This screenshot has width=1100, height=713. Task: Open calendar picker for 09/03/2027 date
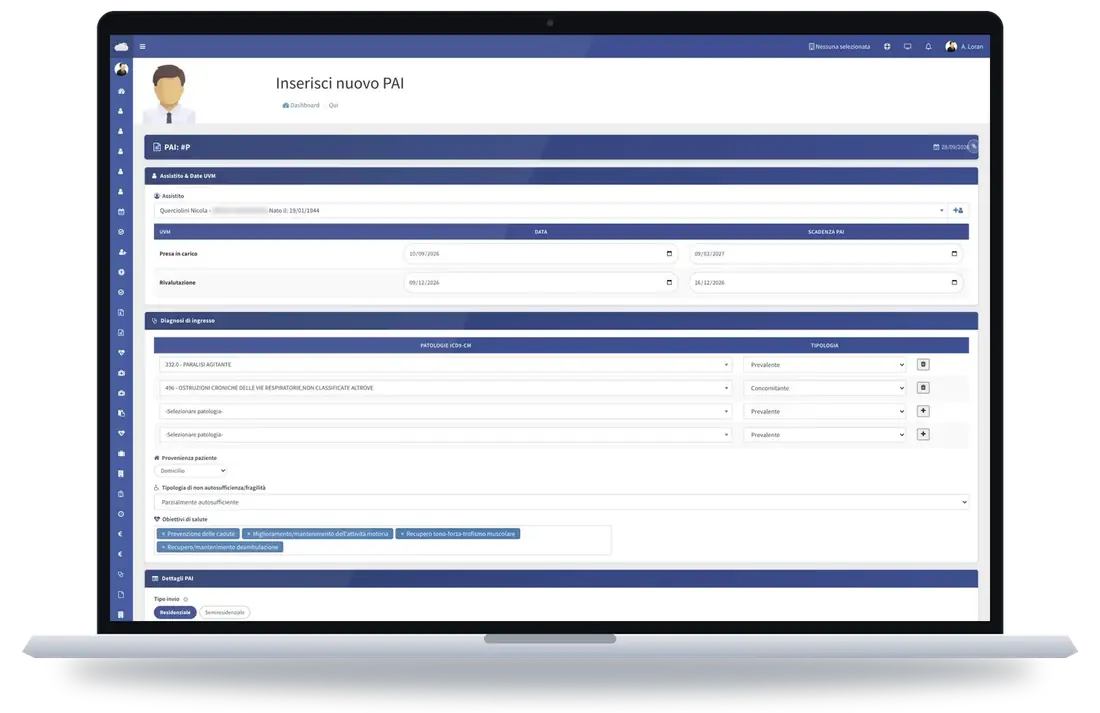coord(954,254)
